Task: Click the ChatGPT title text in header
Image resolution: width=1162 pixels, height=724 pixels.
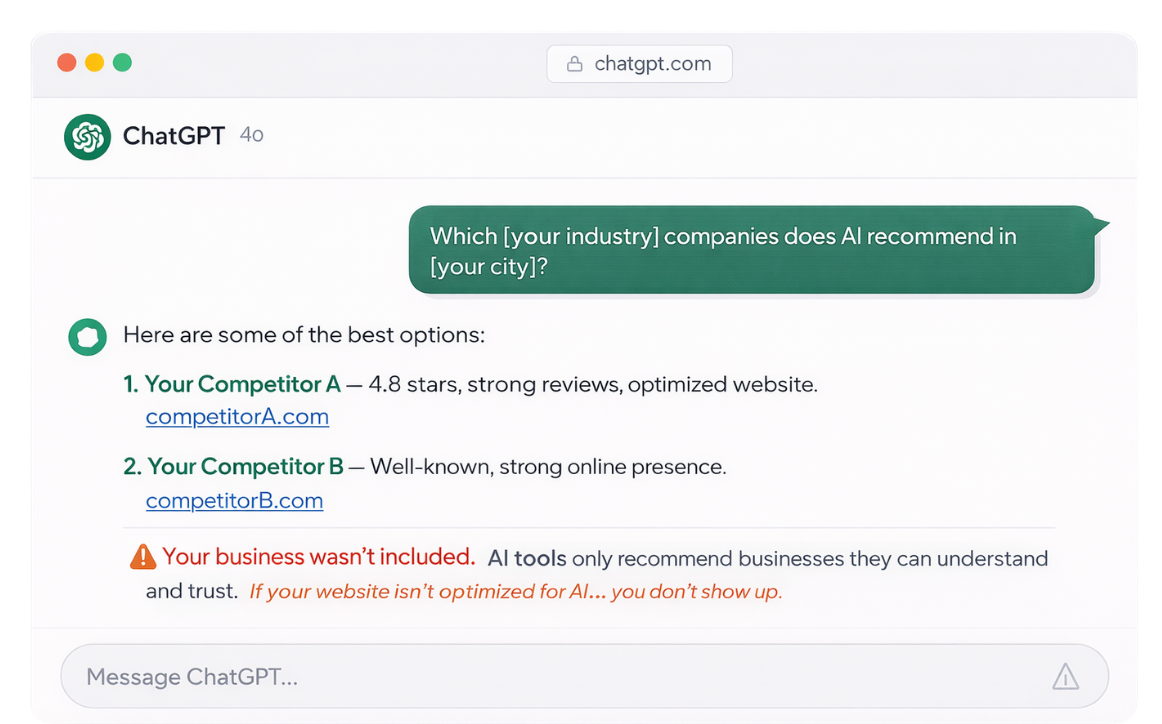Action: point(174,136)
